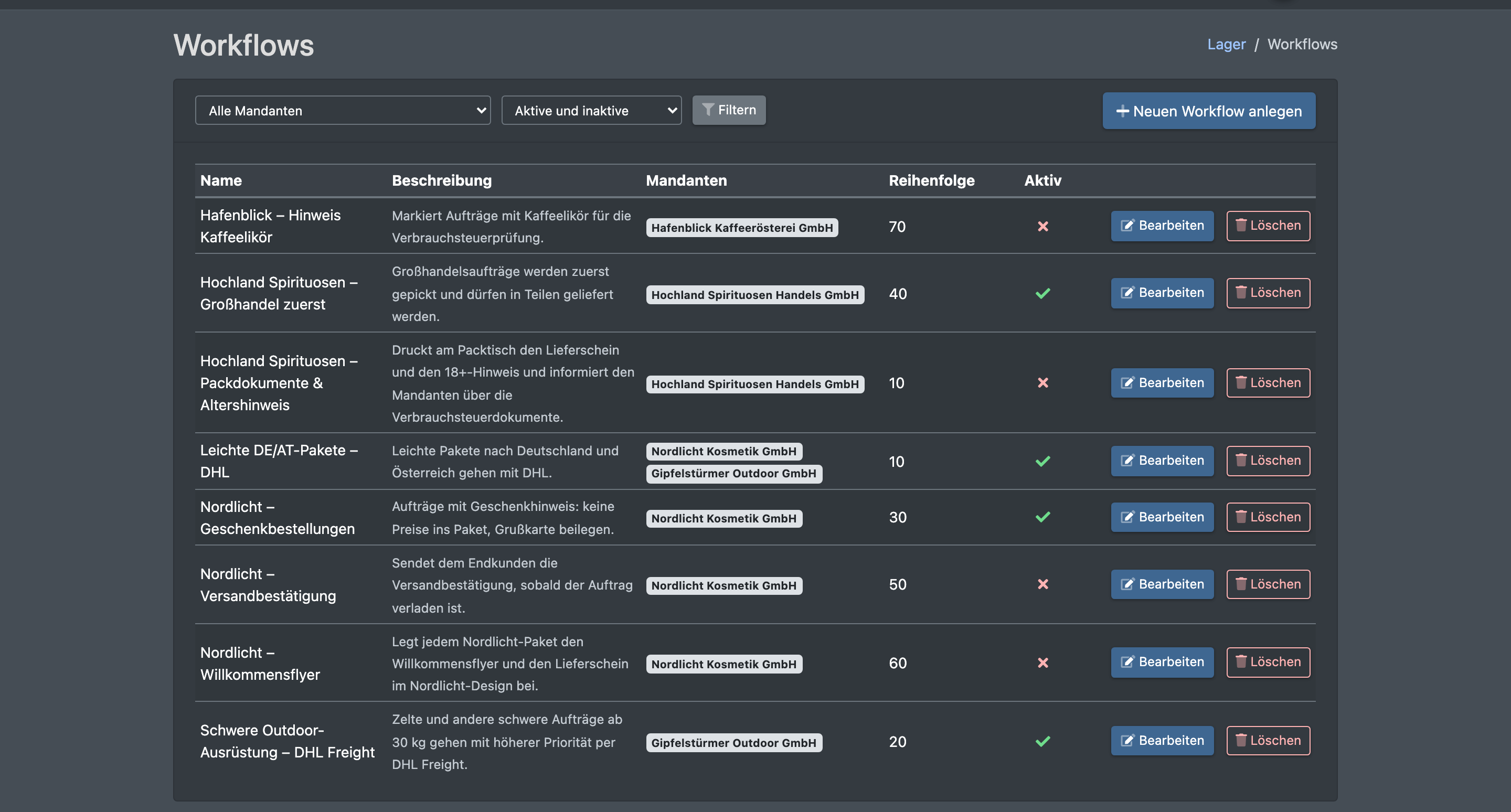Delete Schwere Outdoor-Ausrüstung – DHL Freight

click(x=1268, y=741)
